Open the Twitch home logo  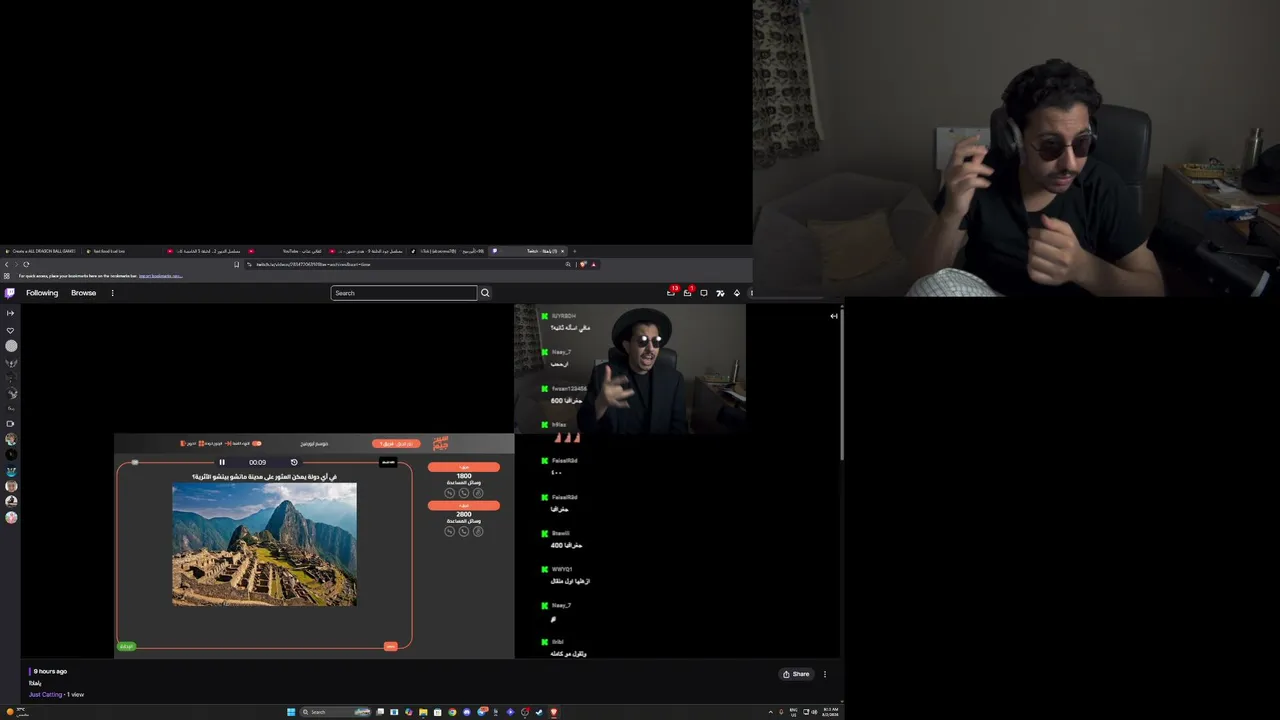tap(10, 293)
